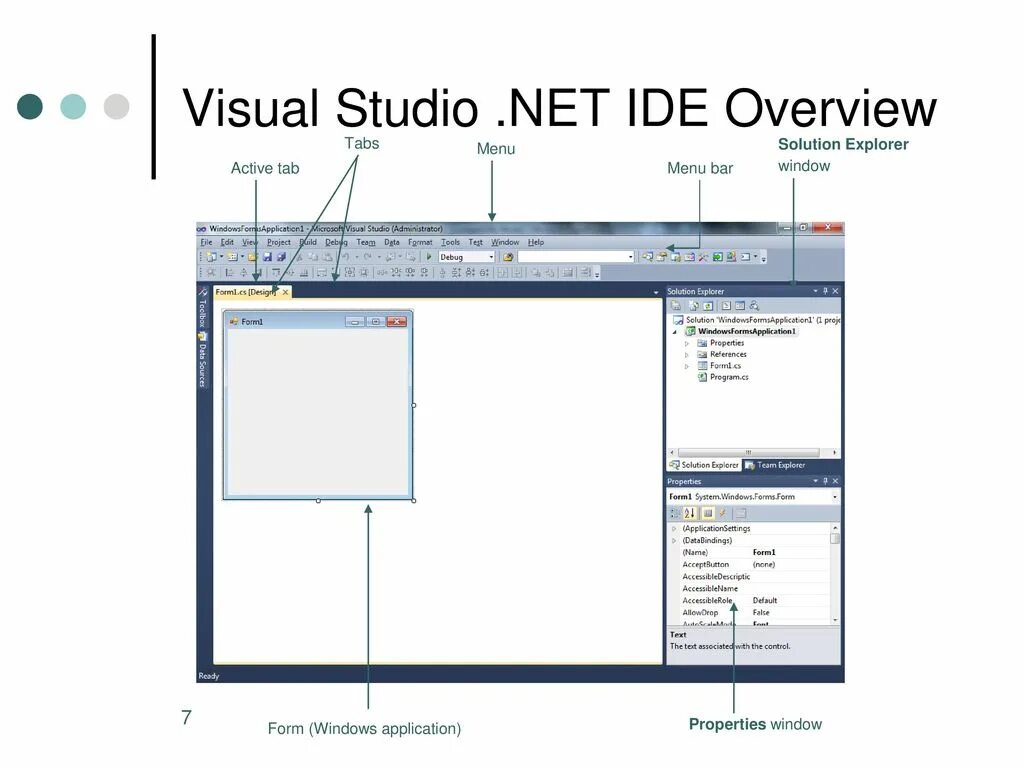
Task: Click the Find in Files icon
Action: pos(508,257)
